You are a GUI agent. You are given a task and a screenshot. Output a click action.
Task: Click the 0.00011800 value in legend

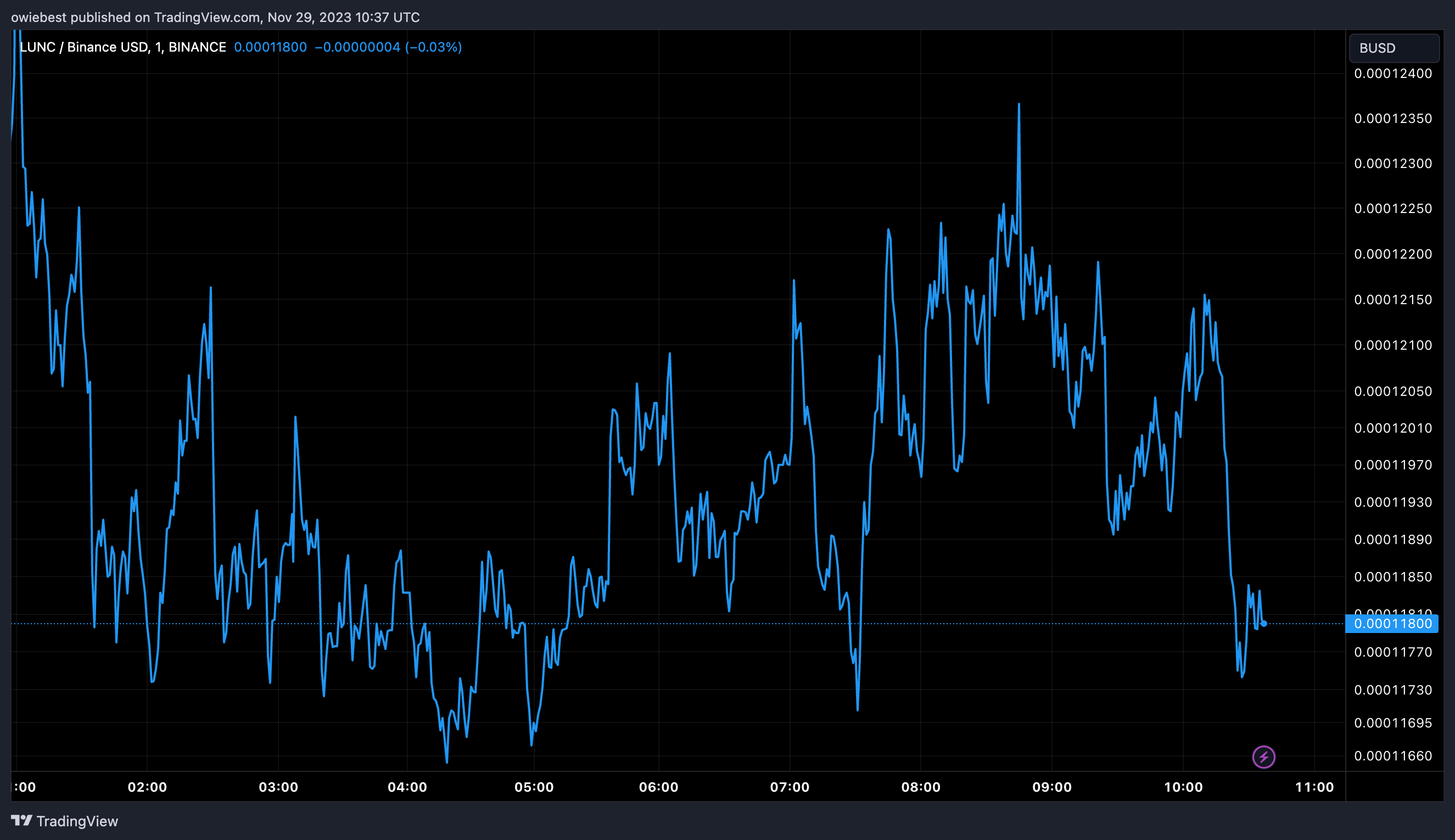pyautogui.click(x=270, y=47)
